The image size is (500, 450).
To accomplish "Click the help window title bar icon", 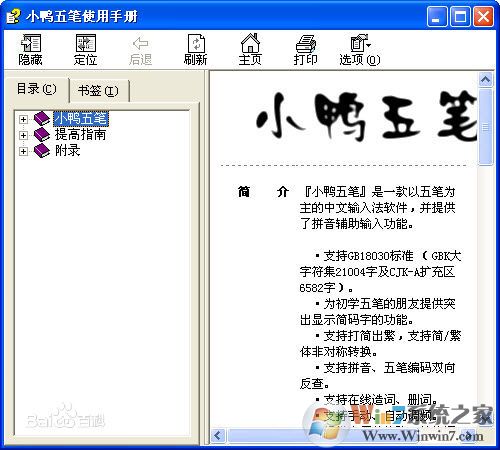I will 13,16.
